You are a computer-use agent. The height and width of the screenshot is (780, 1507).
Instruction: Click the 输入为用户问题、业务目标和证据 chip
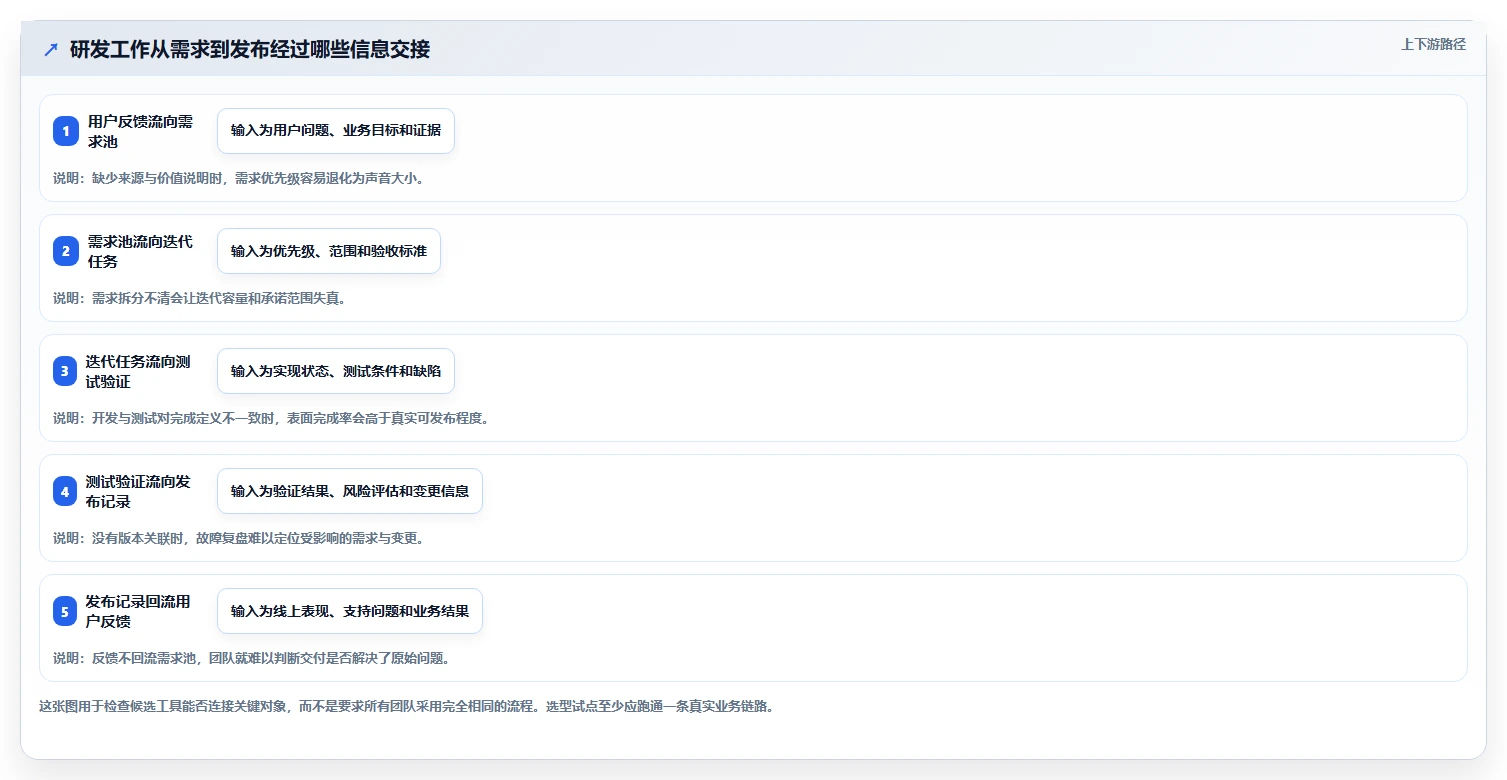(x=336, y=131)
